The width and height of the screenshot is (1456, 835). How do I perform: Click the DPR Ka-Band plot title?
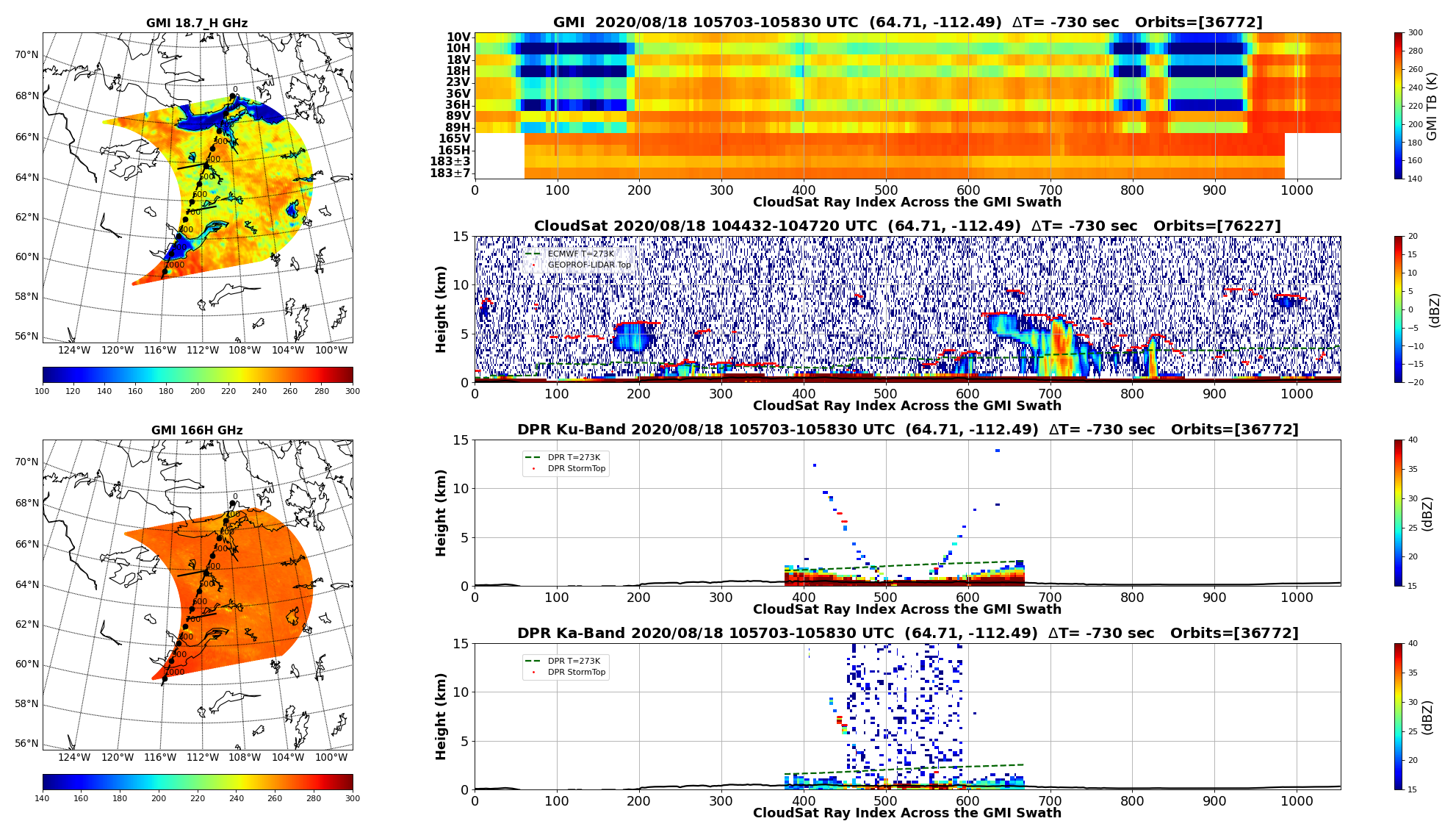coord(907,634)
